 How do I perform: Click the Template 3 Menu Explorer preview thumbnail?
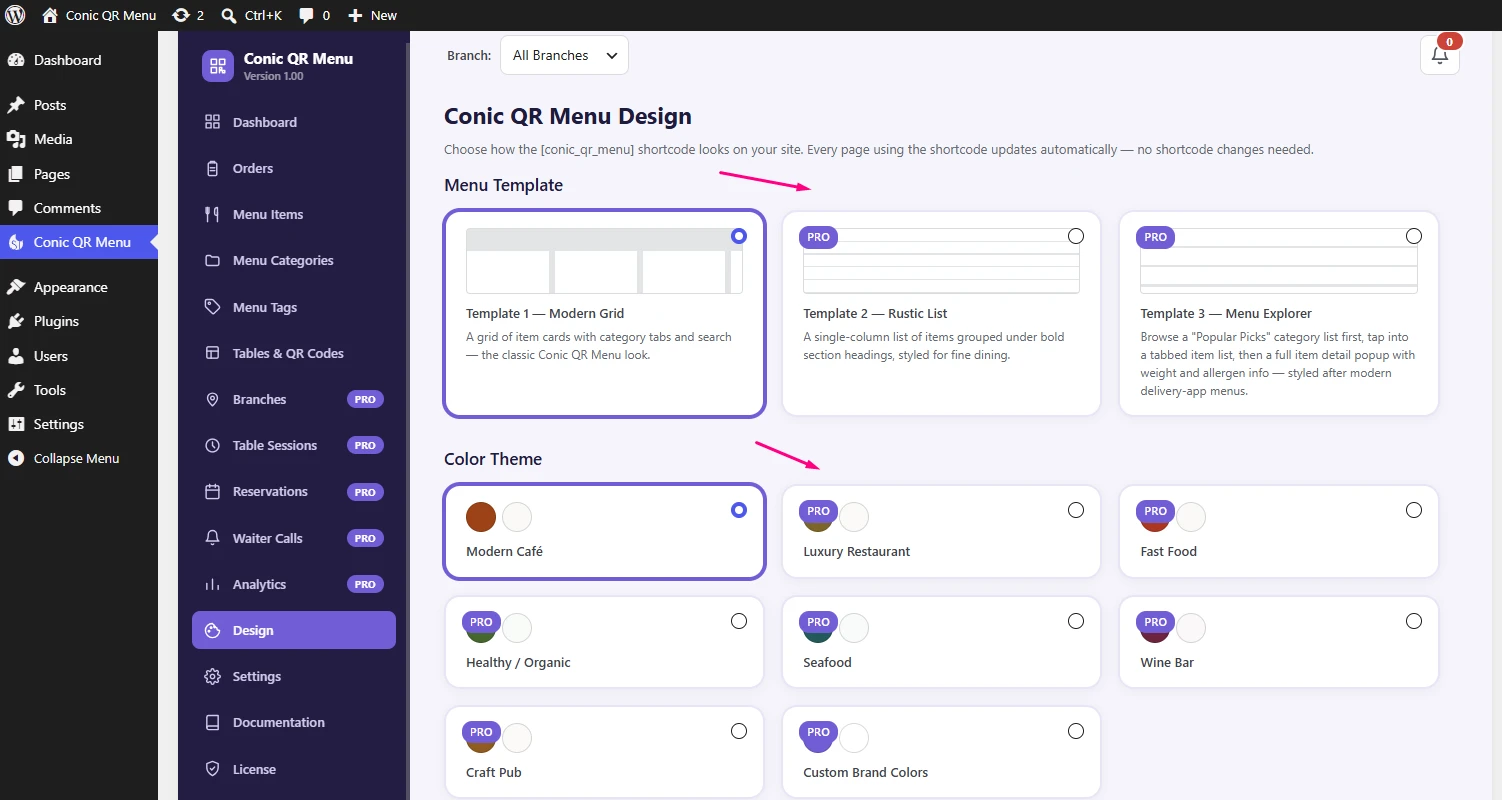[1279, 261]
